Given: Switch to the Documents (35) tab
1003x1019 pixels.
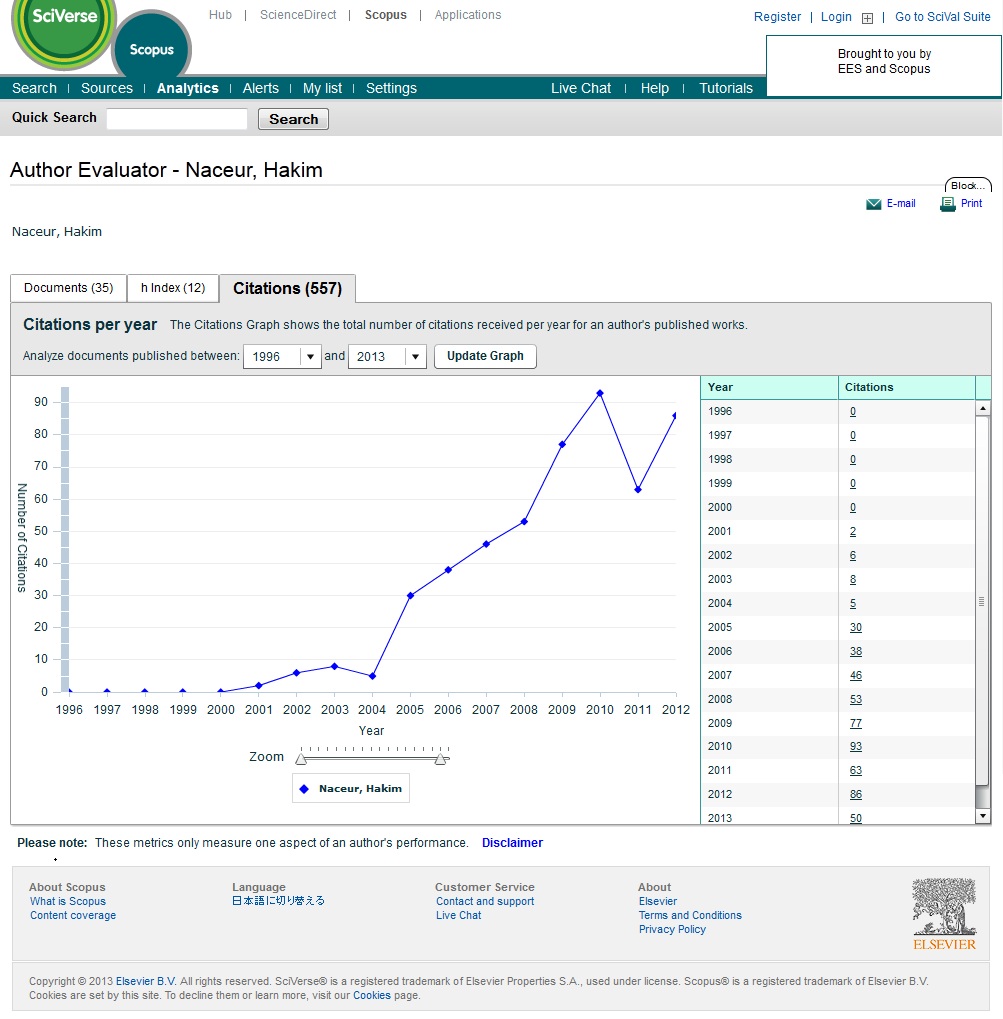Looking at the screenshot, I should pos(68,288).
